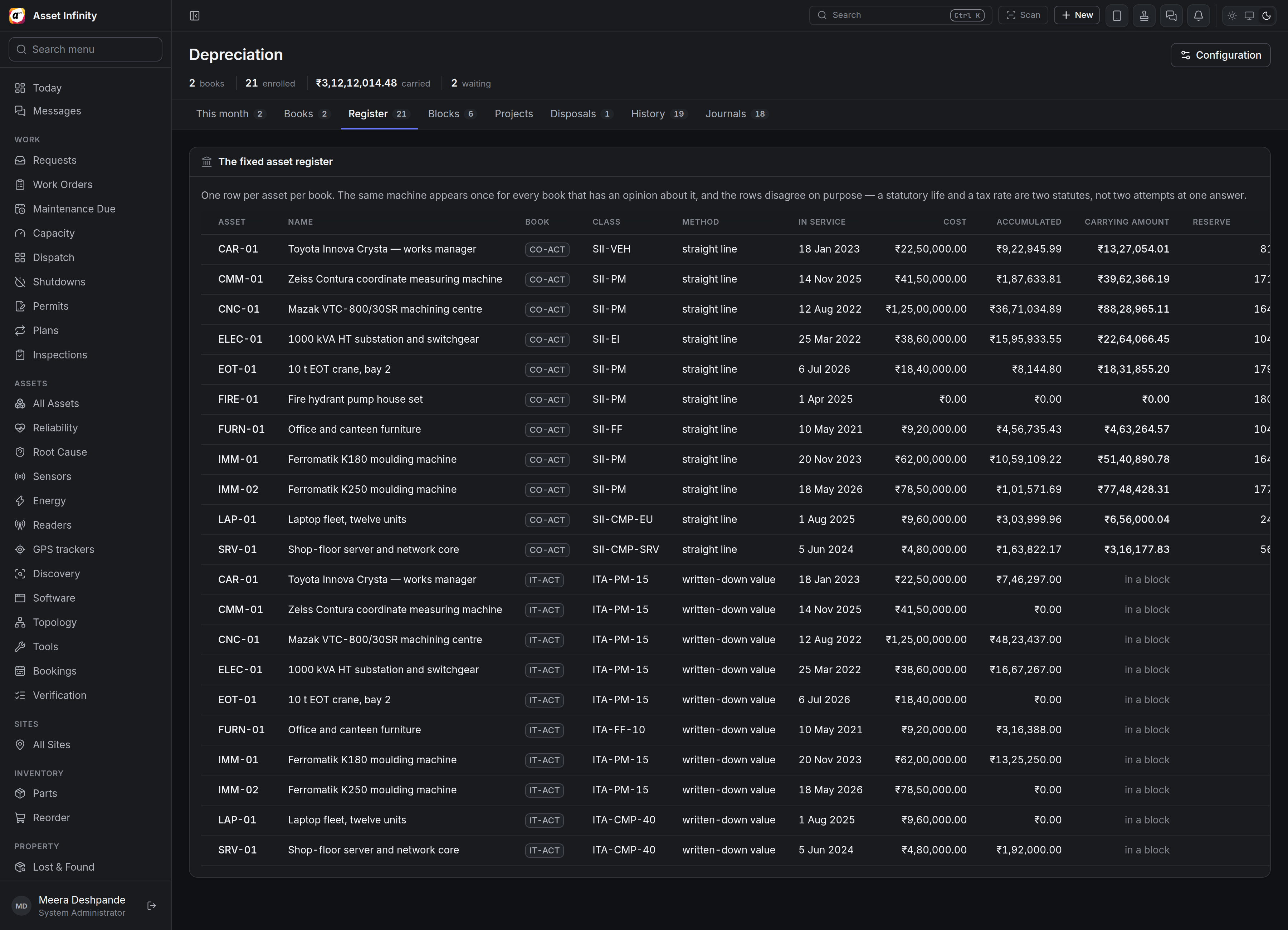Select Mazak VTC-800/30SR name in CO-ACT row

click(385, 309)
